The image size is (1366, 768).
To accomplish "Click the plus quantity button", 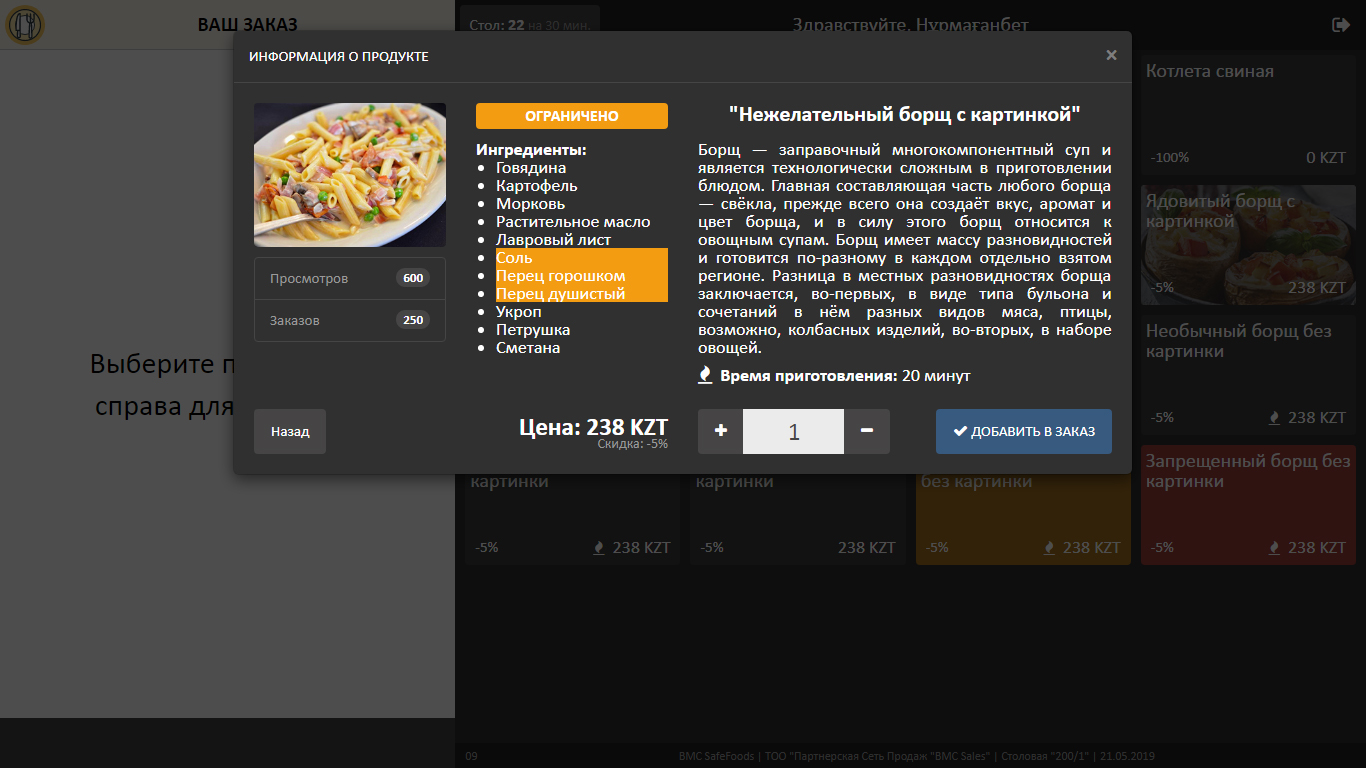I will point(720,431).
